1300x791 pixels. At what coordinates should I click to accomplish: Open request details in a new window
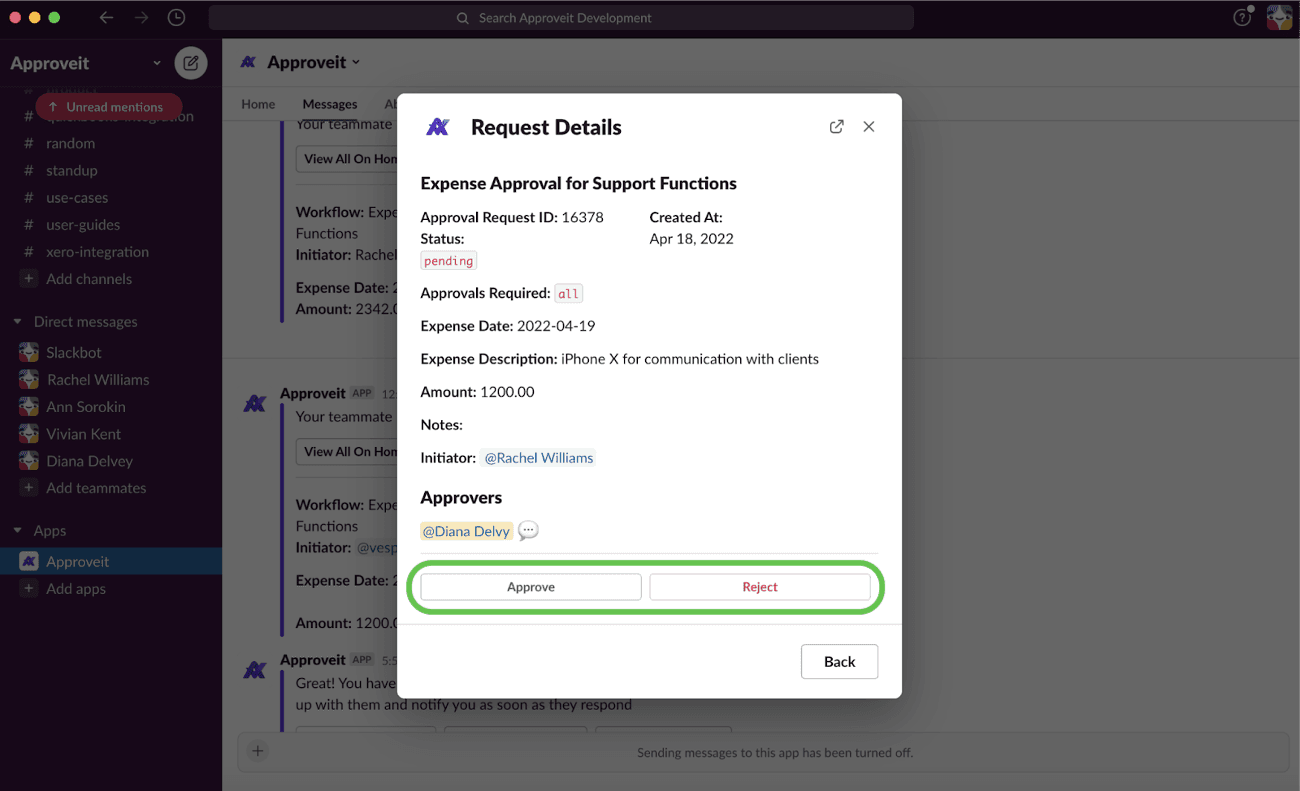[837, 127]
